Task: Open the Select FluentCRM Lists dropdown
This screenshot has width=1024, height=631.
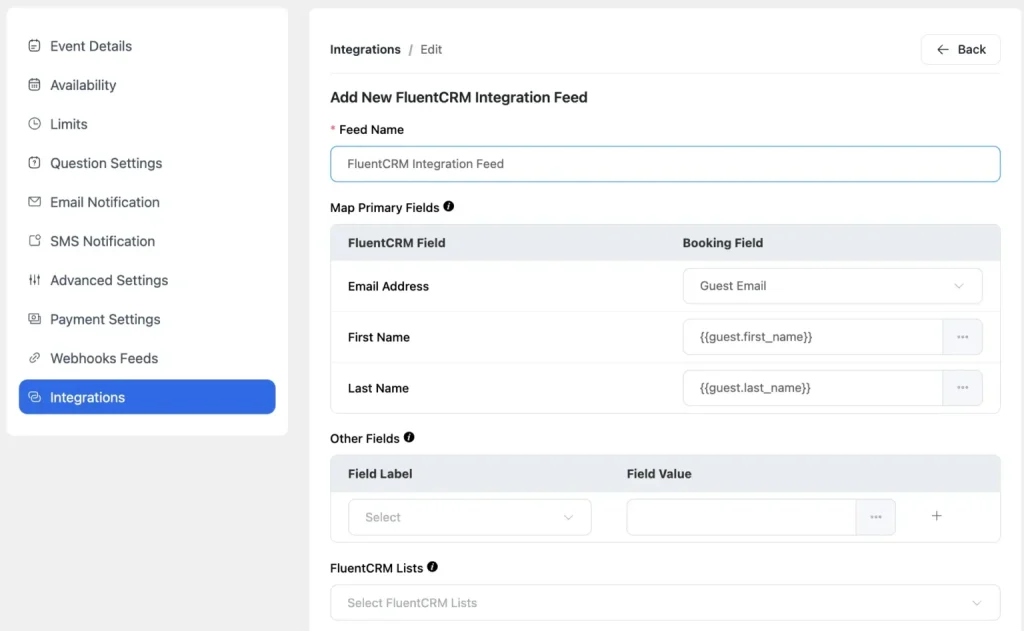Action: (664, 603)
